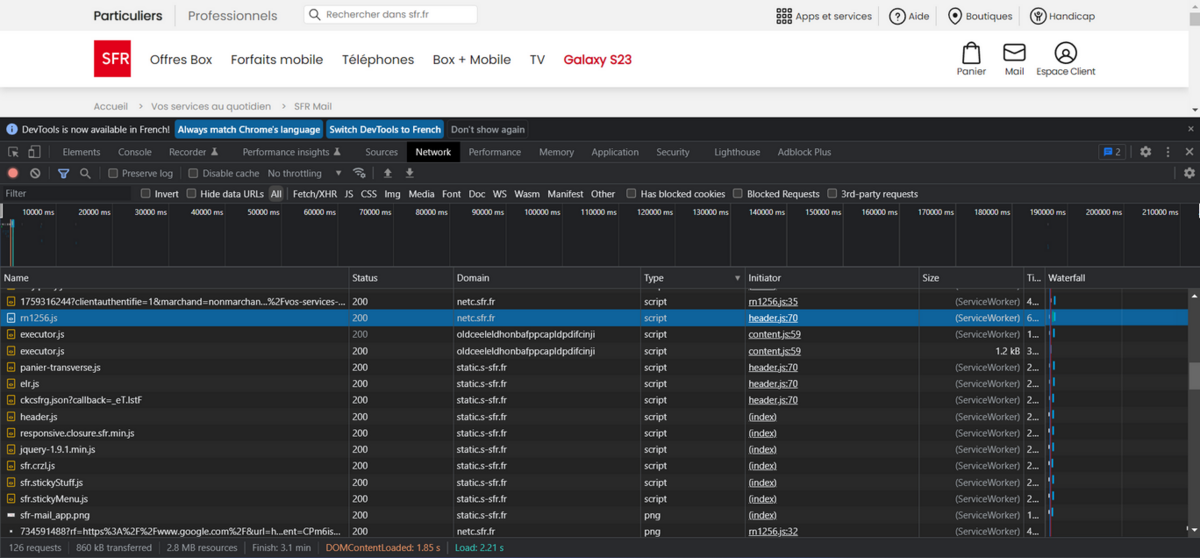The image size is (1200, 558).
Task: Filter requests by Img type
Action: pos(393,194)
